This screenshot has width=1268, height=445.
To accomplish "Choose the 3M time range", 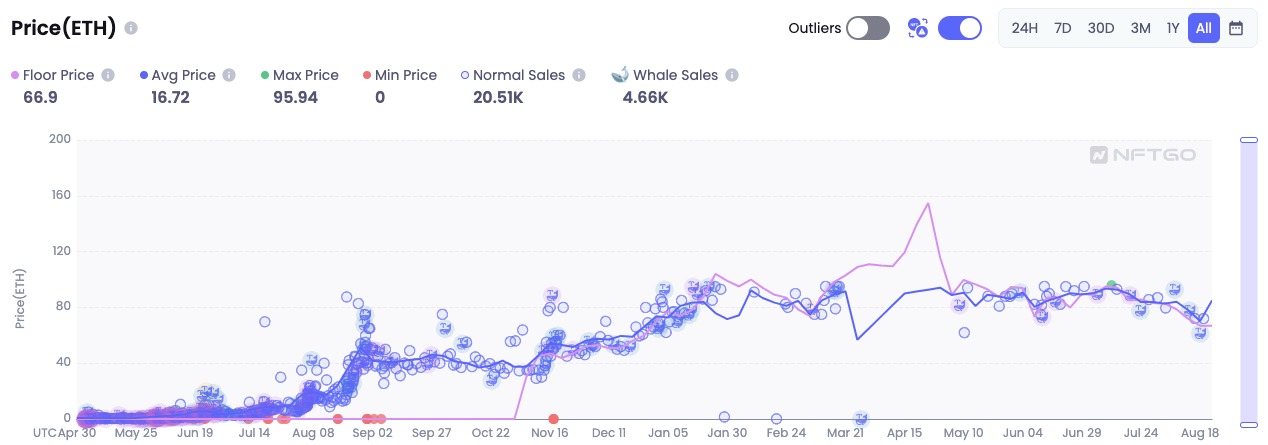I will (1140, 28).
